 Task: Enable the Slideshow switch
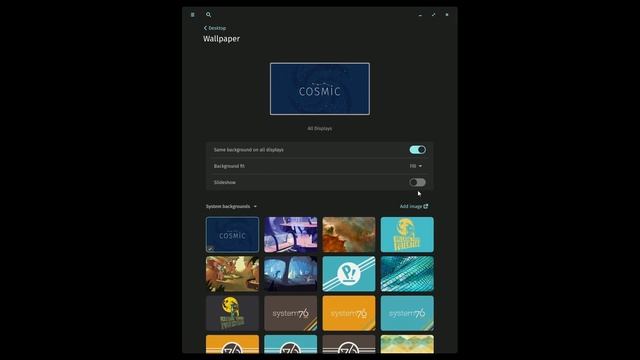pyautogui.click(x=418, y=182)
